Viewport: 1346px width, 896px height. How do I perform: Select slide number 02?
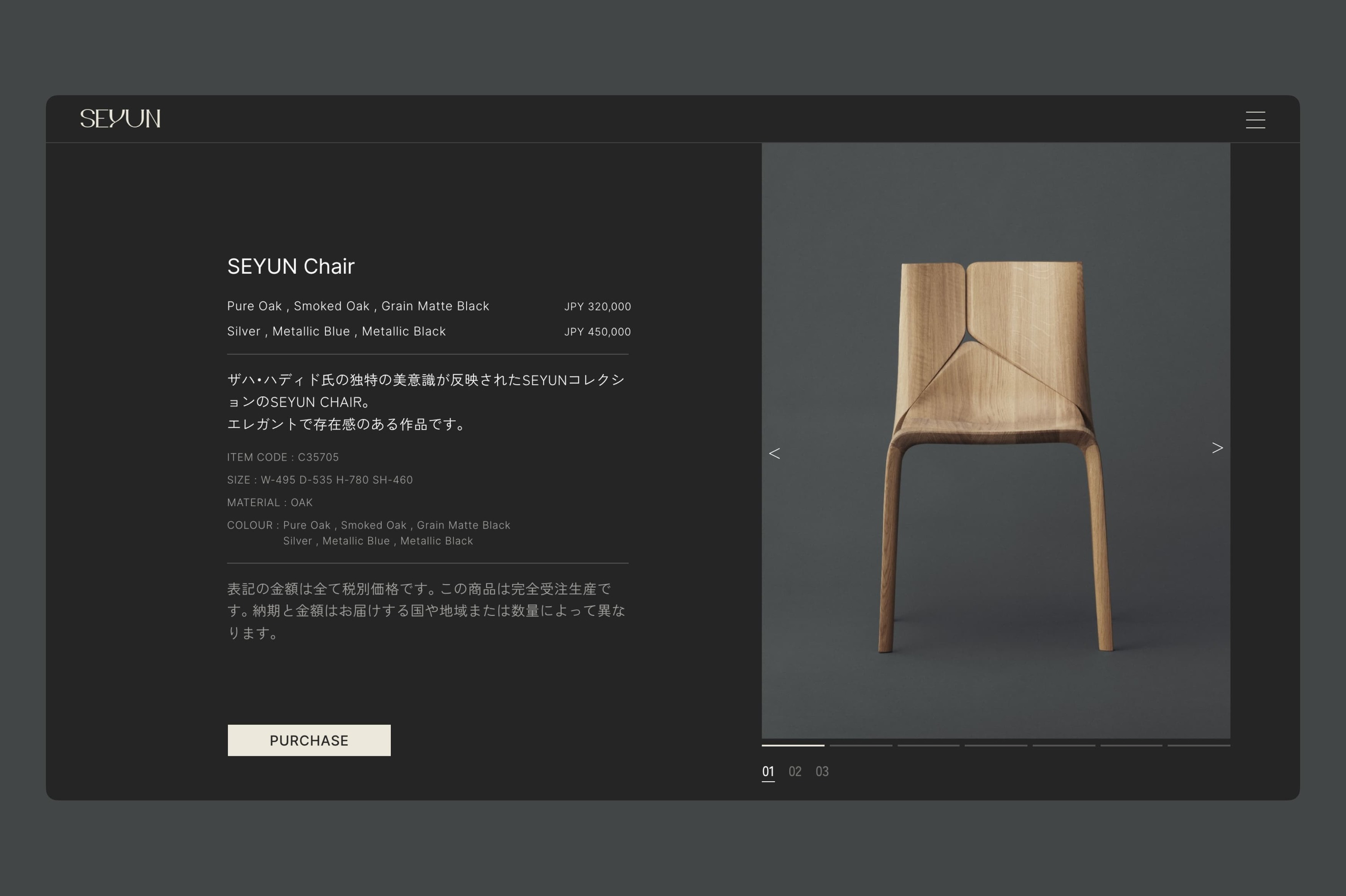click(x=795, y=771)
